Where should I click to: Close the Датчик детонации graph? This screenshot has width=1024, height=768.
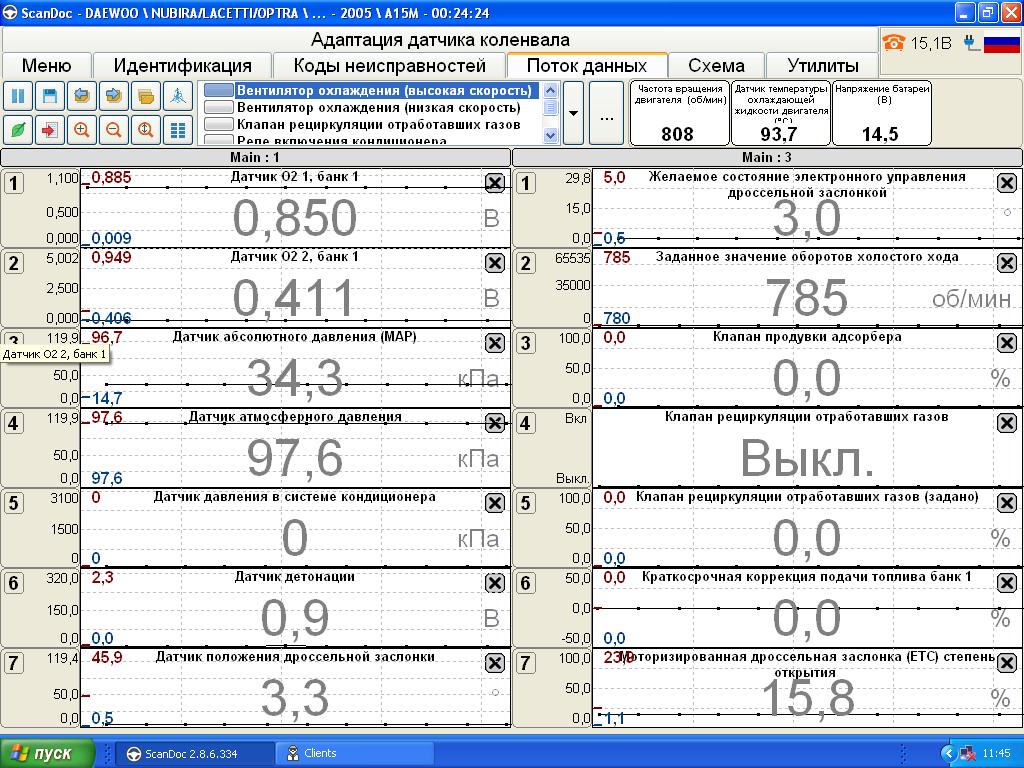(495, 583)
